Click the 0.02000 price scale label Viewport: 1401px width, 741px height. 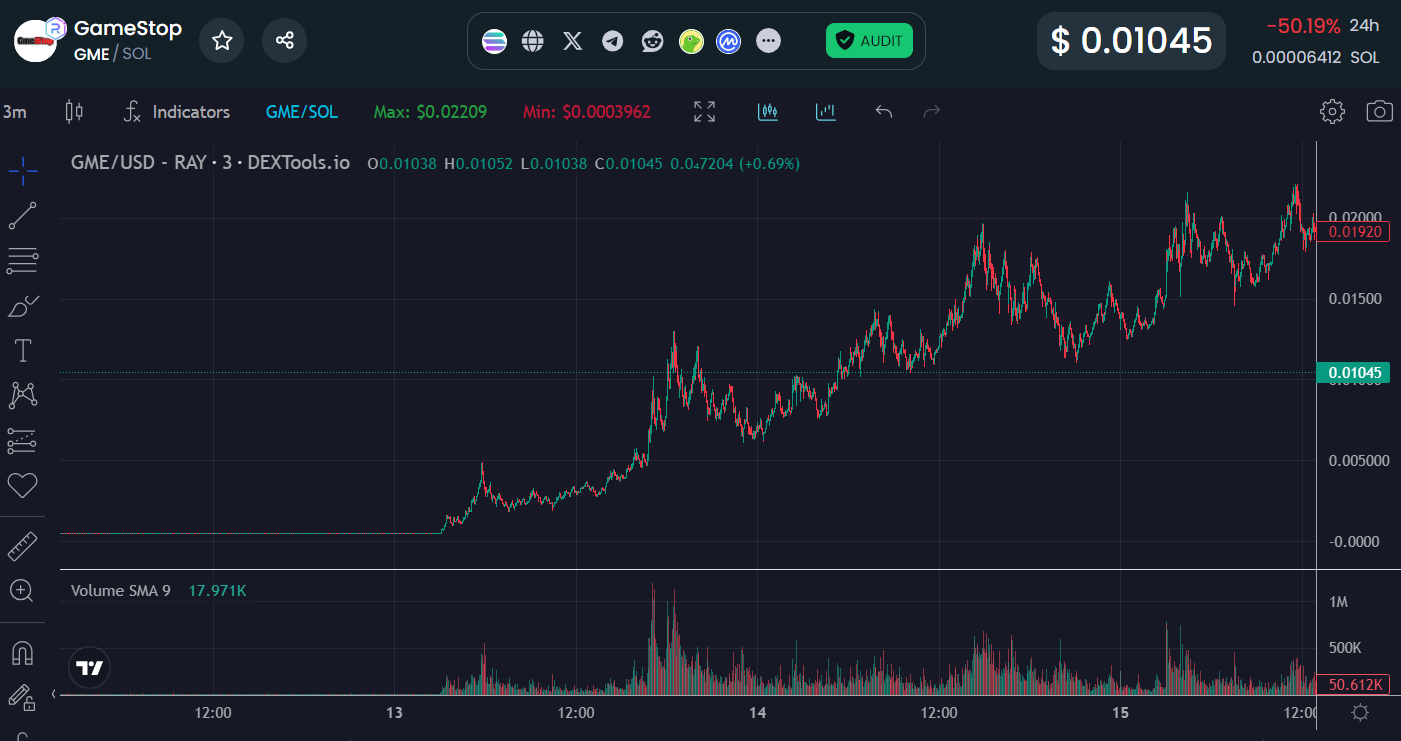(x=1355, y=218)
